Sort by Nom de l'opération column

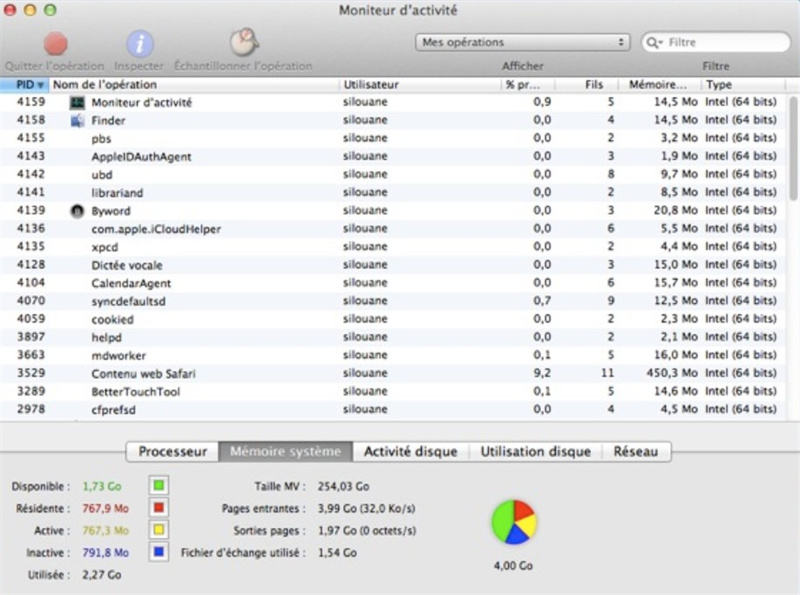coord(194,85)
